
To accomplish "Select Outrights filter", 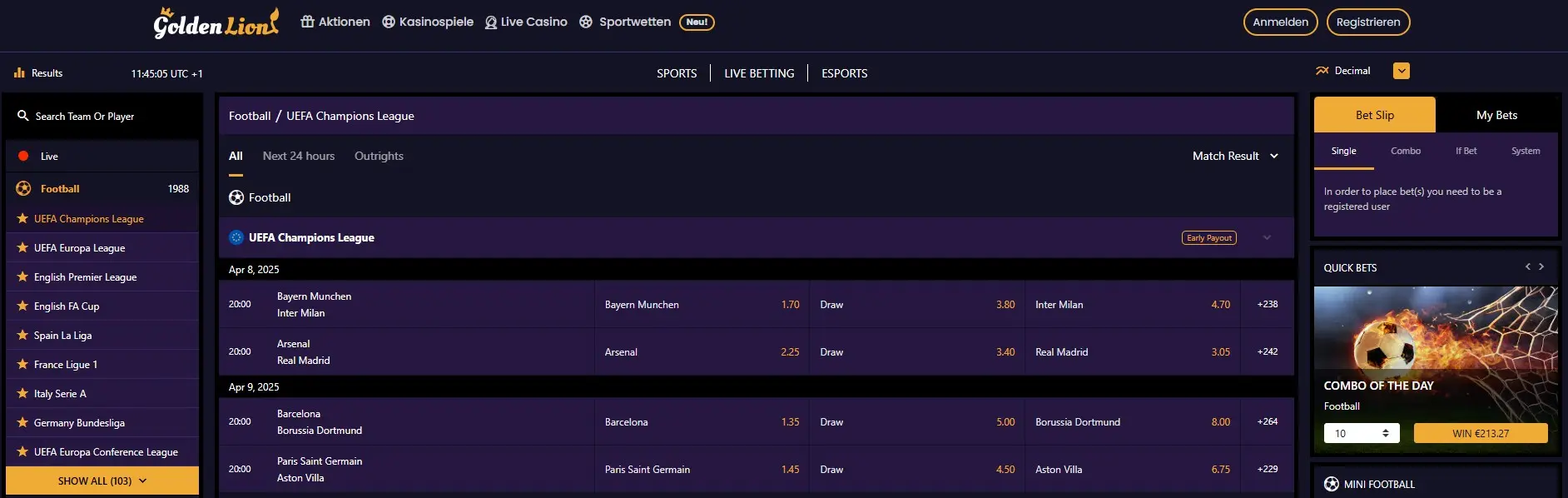I will pos(379,156).
